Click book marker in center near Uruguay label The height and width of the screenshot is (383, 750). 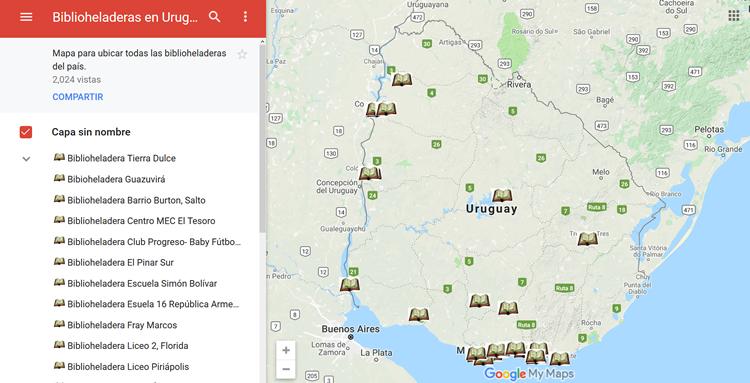coord(502,195)
